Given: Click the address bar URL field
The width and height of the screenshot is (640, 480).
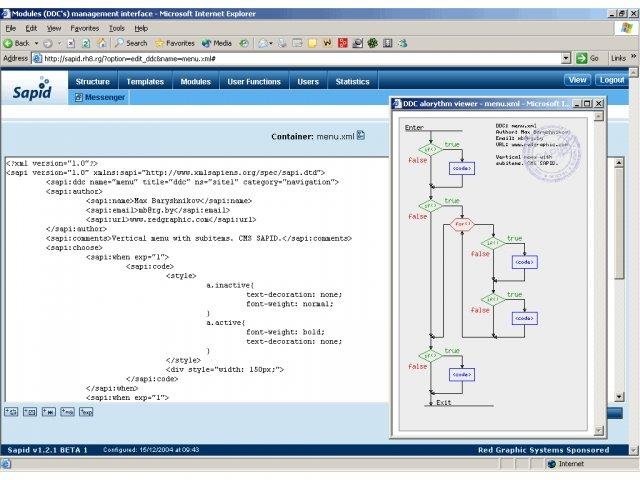Looking at the screenshot, I should tap(298, 58).
